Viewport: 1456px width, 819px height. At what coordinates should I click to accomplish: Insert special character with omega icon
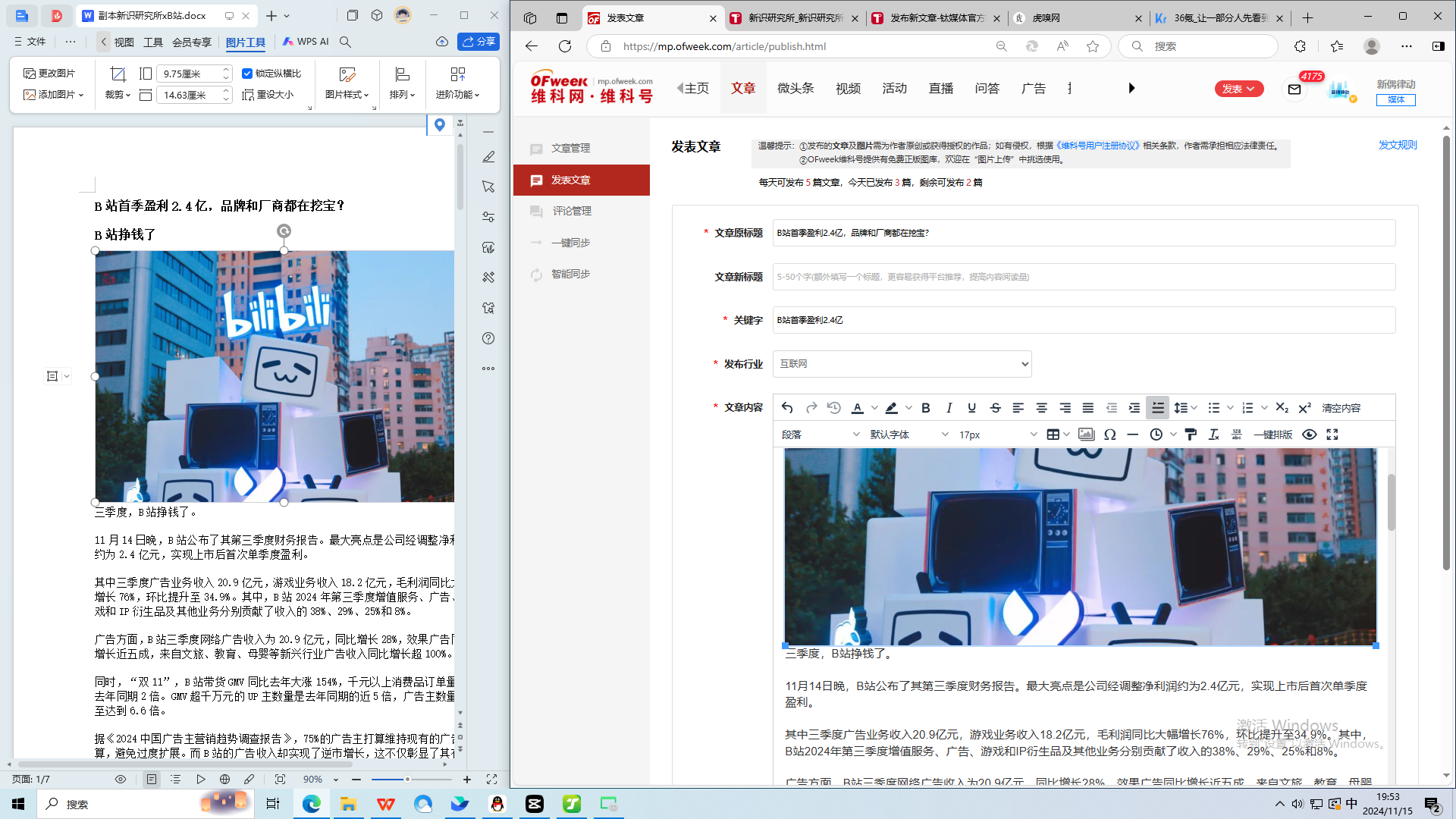(x=1110, y=435)
